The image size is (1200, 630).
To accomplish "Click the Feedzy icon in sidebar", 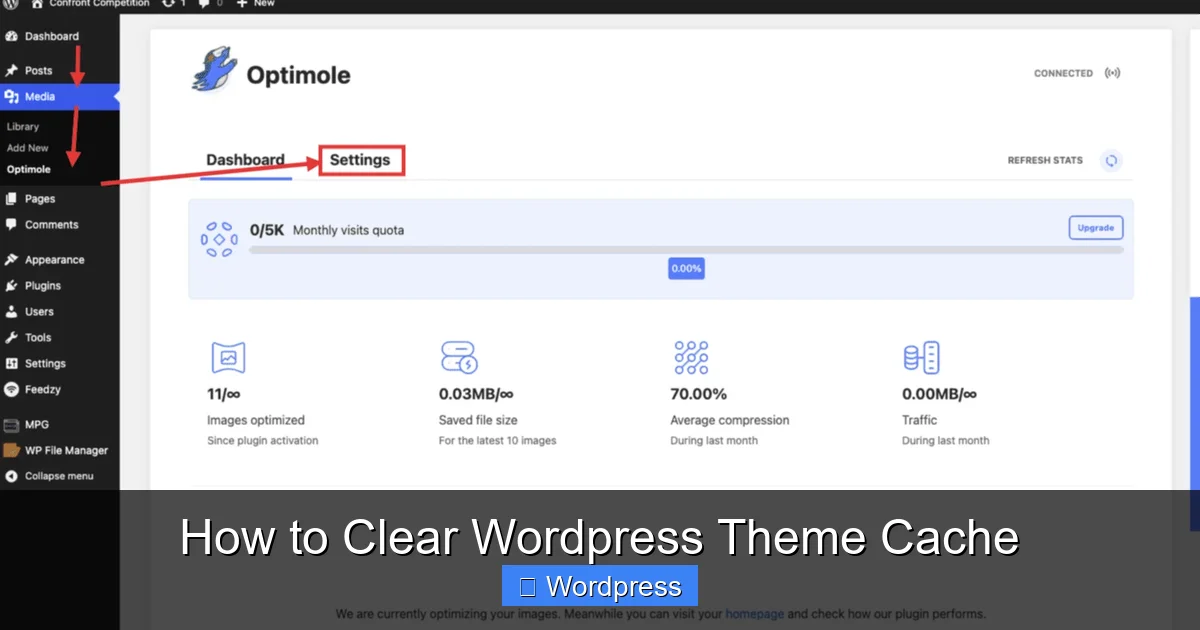I will [x=11, y=390].
